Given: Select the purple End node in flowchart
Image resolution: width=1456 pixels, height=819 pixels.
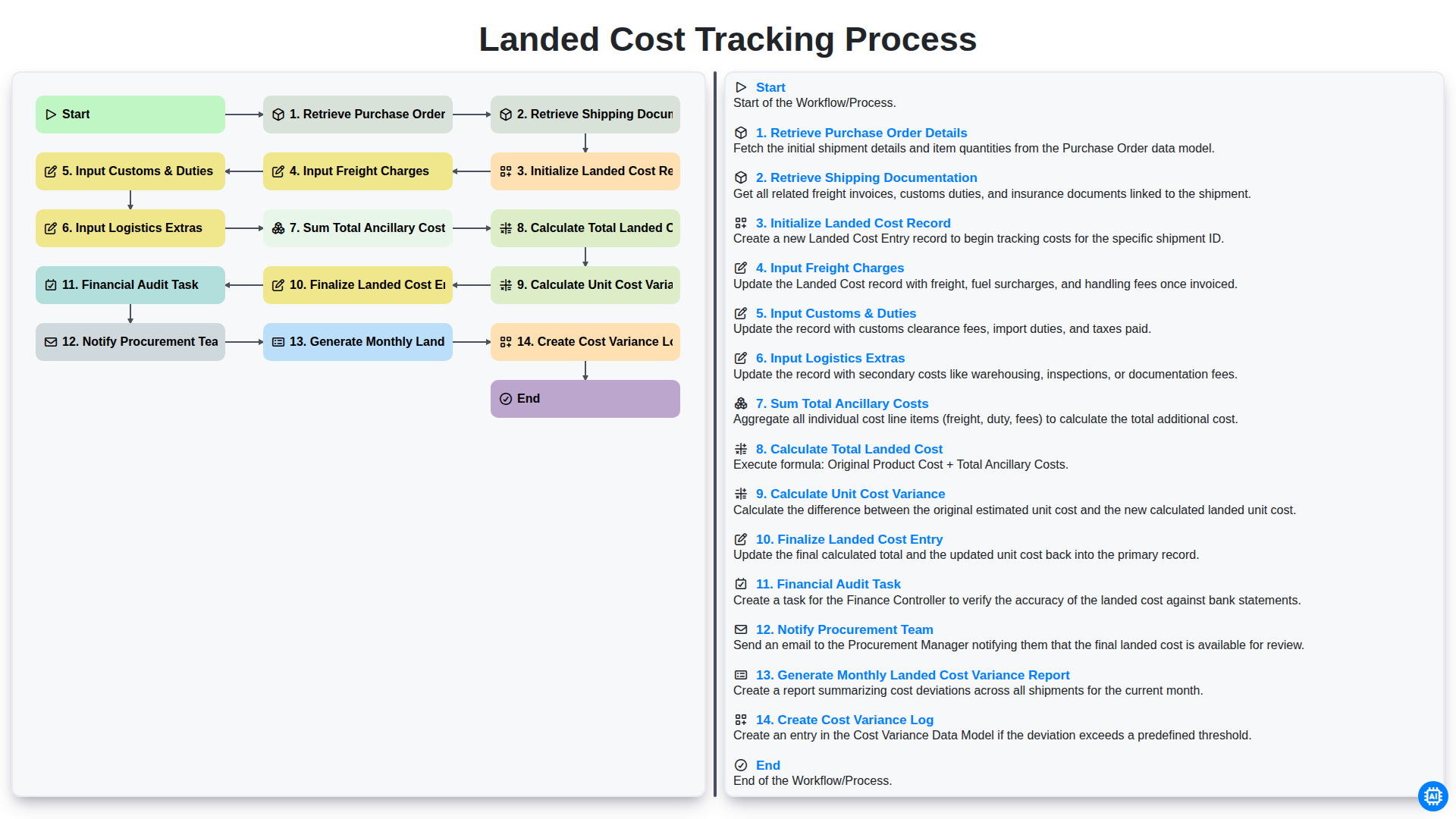Looking at the screenshot, I should pos(585,399).
